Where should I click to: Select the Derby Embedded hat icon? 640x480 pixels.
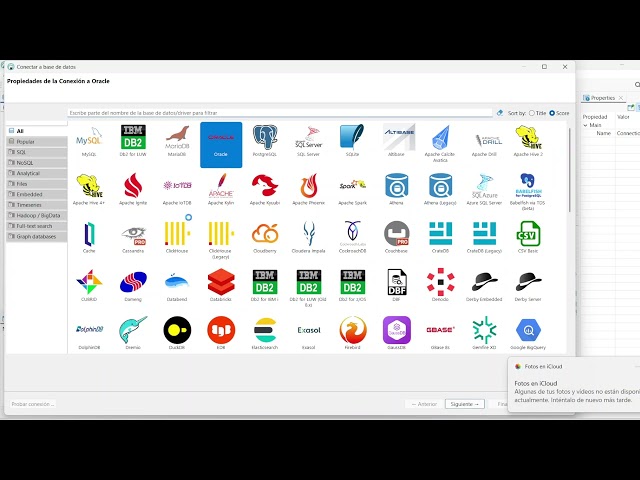tap(484, 286)
